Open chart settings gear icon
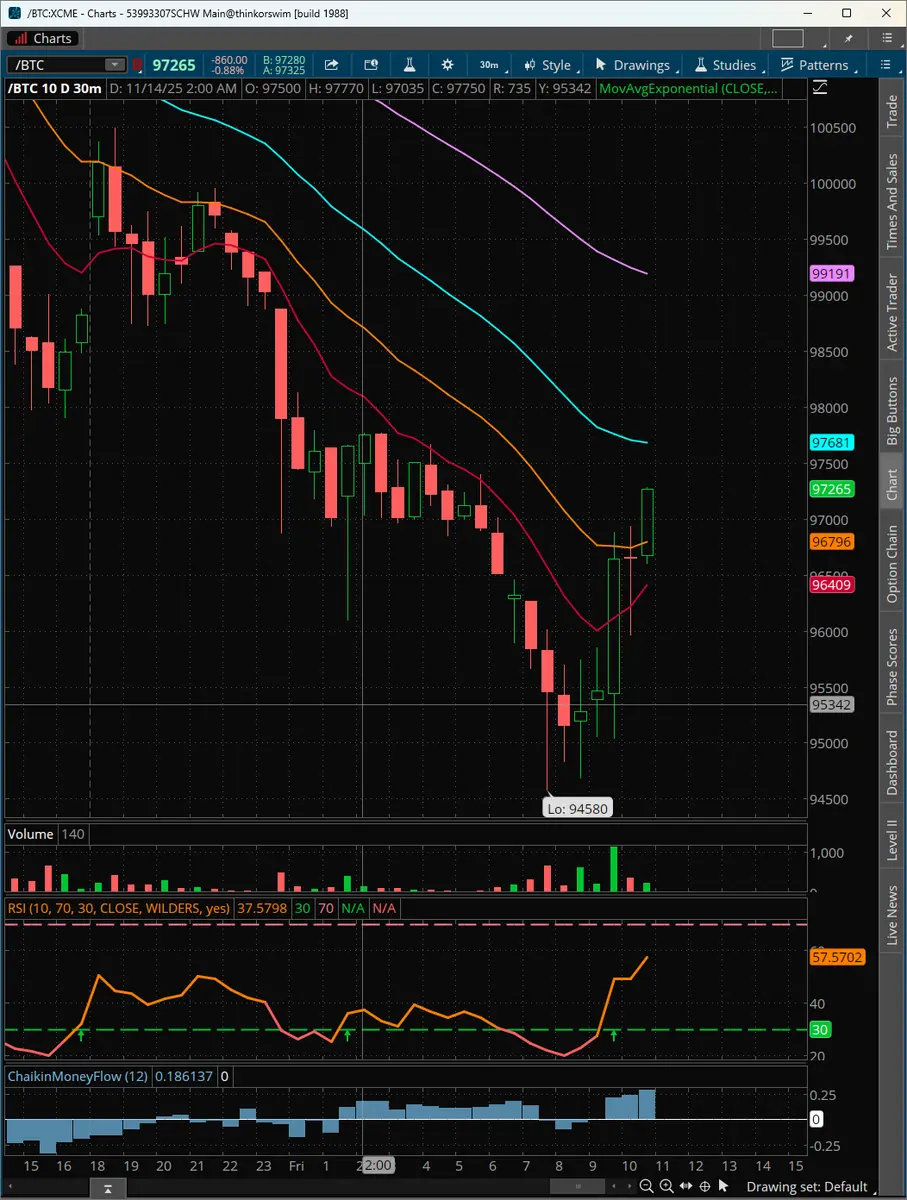Viewport: 907px width, 1200px height. click(447, 64)
